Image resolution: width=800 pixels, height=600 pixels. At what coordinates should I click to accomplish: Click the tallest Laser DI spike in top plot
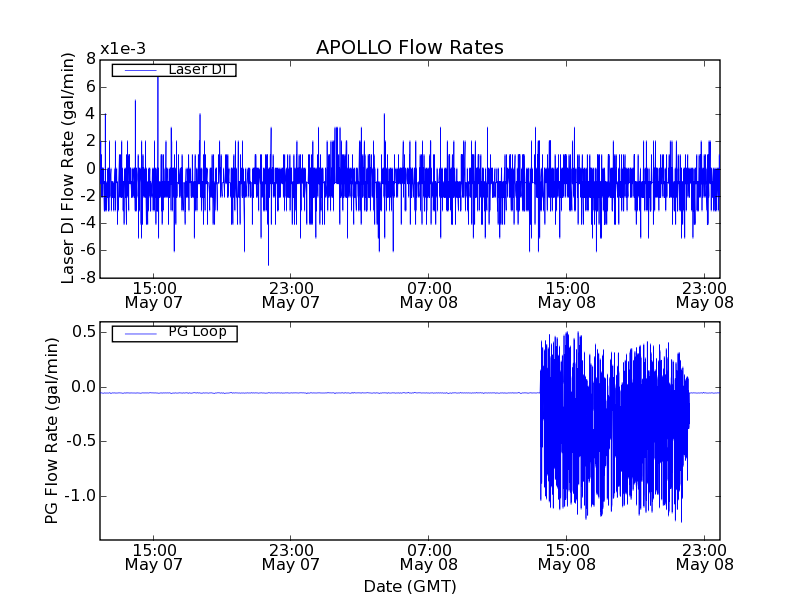[x=157, y=80]
